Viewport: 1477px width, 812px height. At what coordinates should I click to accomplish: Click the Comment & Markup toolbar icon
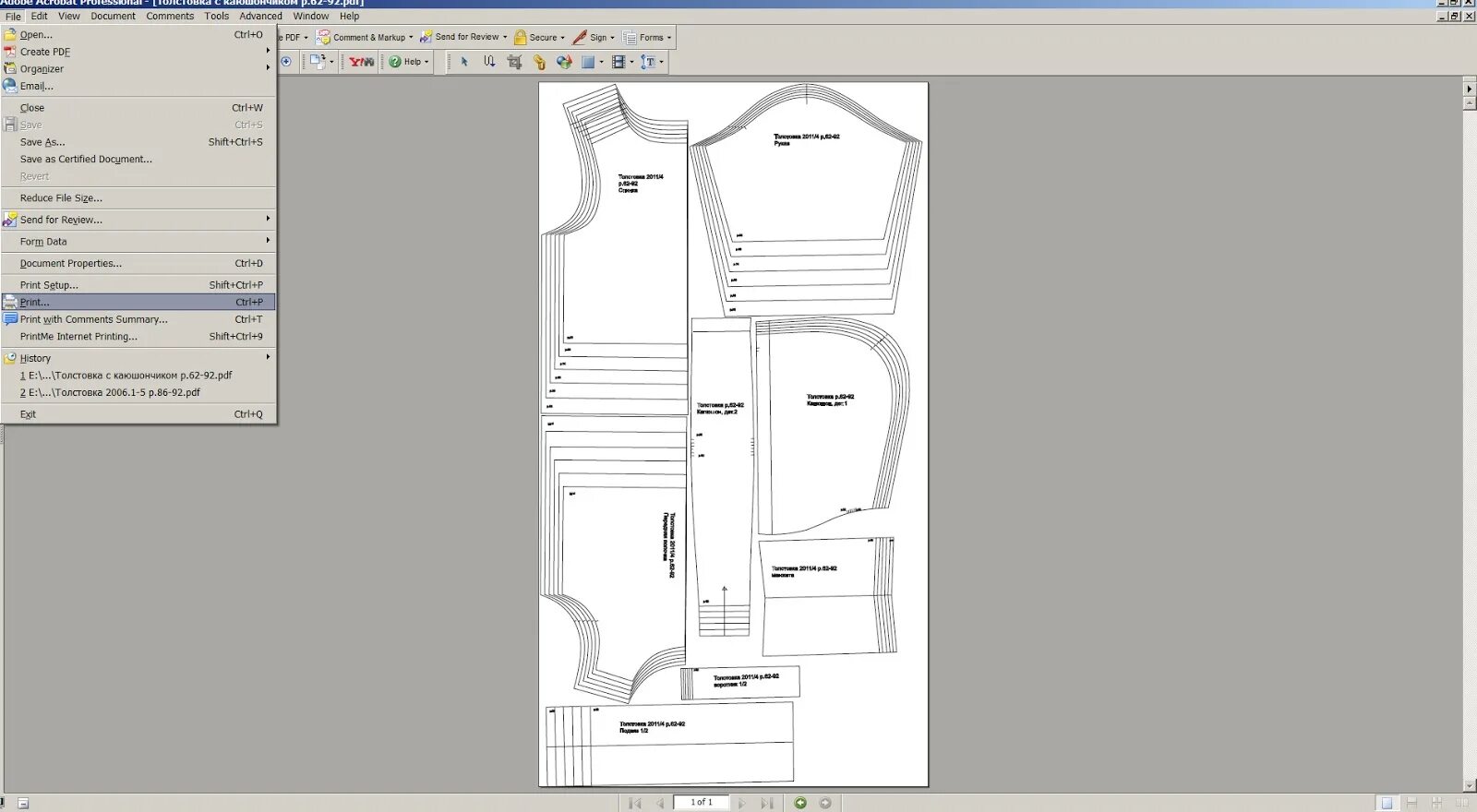[x=323, y=38]
